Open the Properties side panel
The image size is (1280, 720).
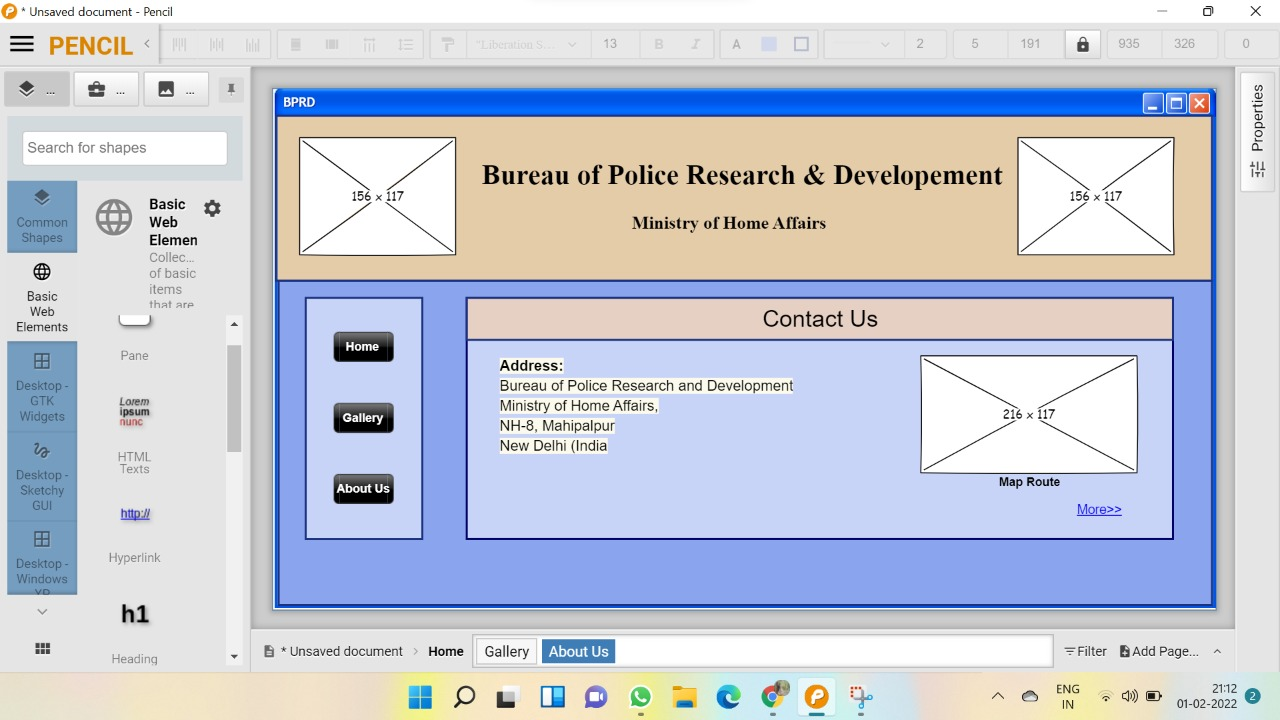(x=1258, y=131)
